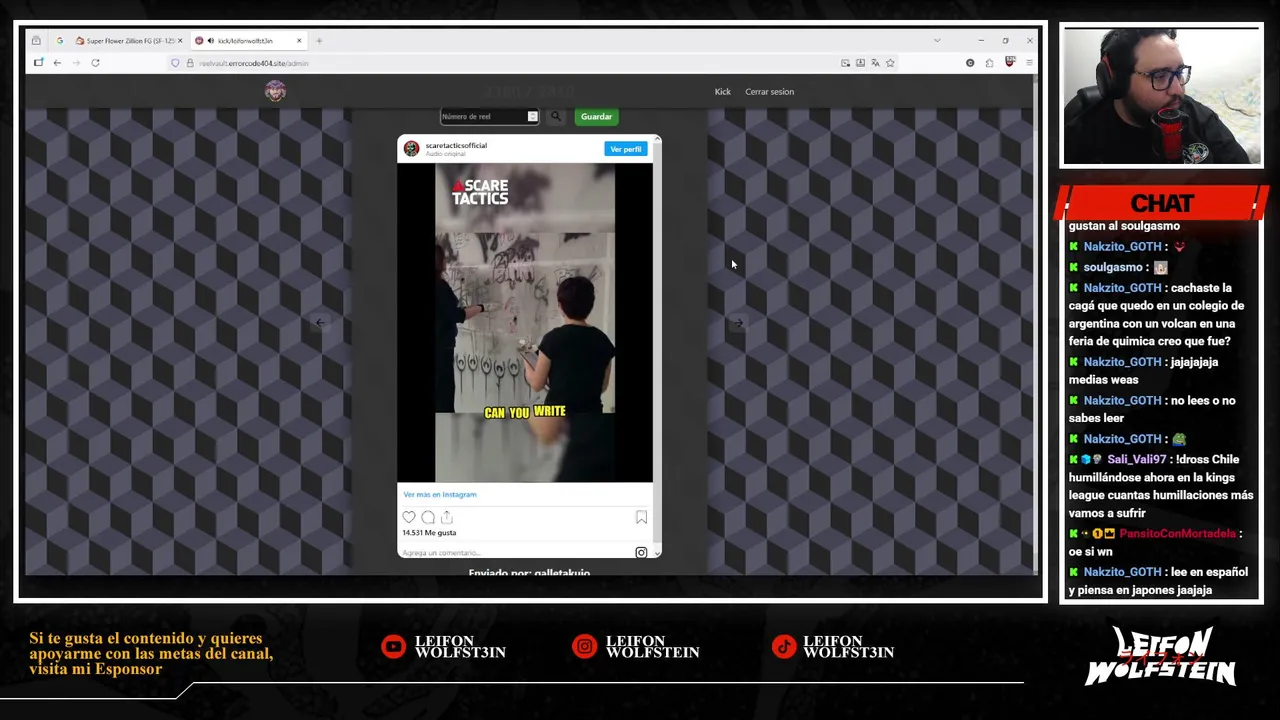Open the dark round extension icon

point(970,63)
